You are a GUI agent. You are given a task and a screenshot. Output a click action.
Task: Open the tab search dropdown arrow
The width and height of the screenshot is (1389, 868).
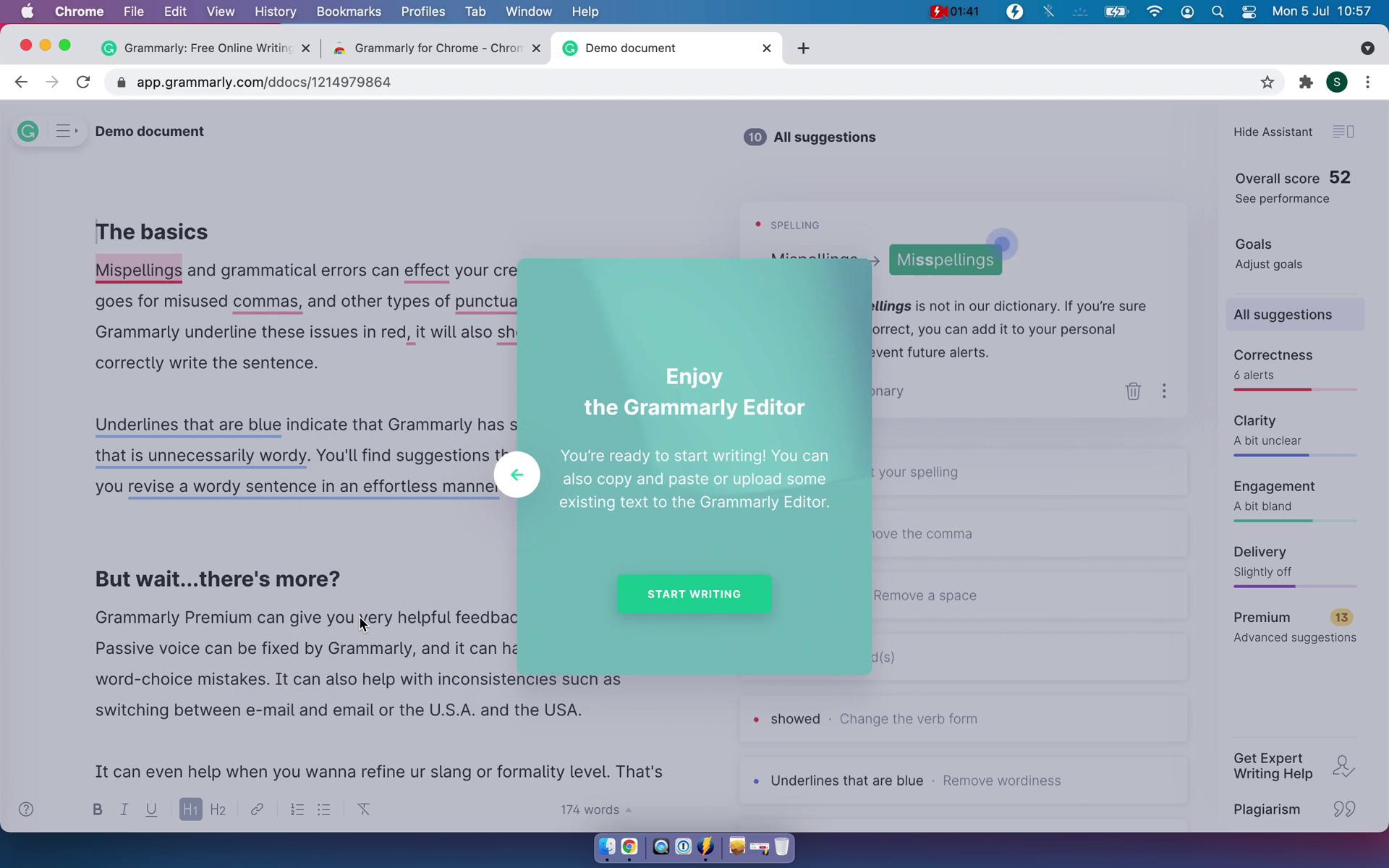(x=1367, y=48)
